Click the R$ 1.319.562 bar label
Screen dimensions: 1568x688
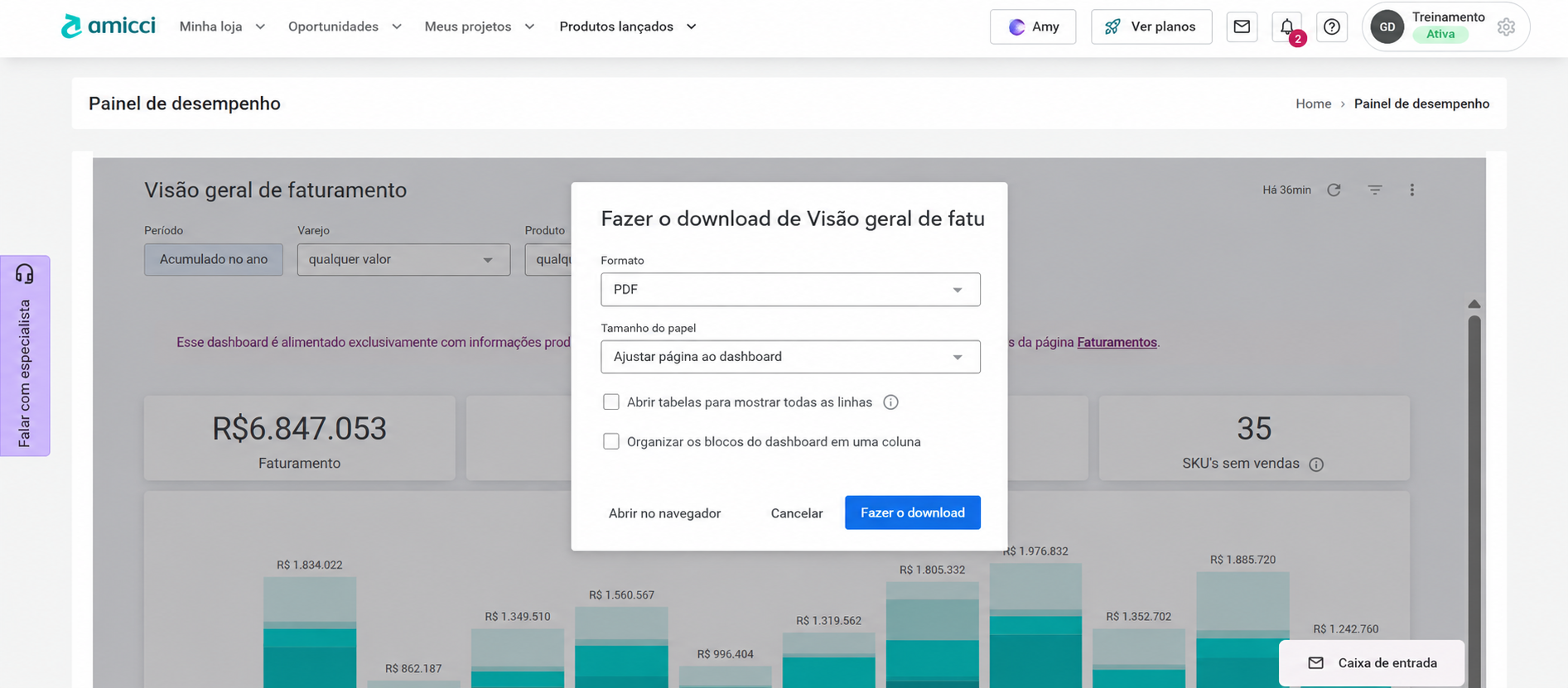point(828,621)
